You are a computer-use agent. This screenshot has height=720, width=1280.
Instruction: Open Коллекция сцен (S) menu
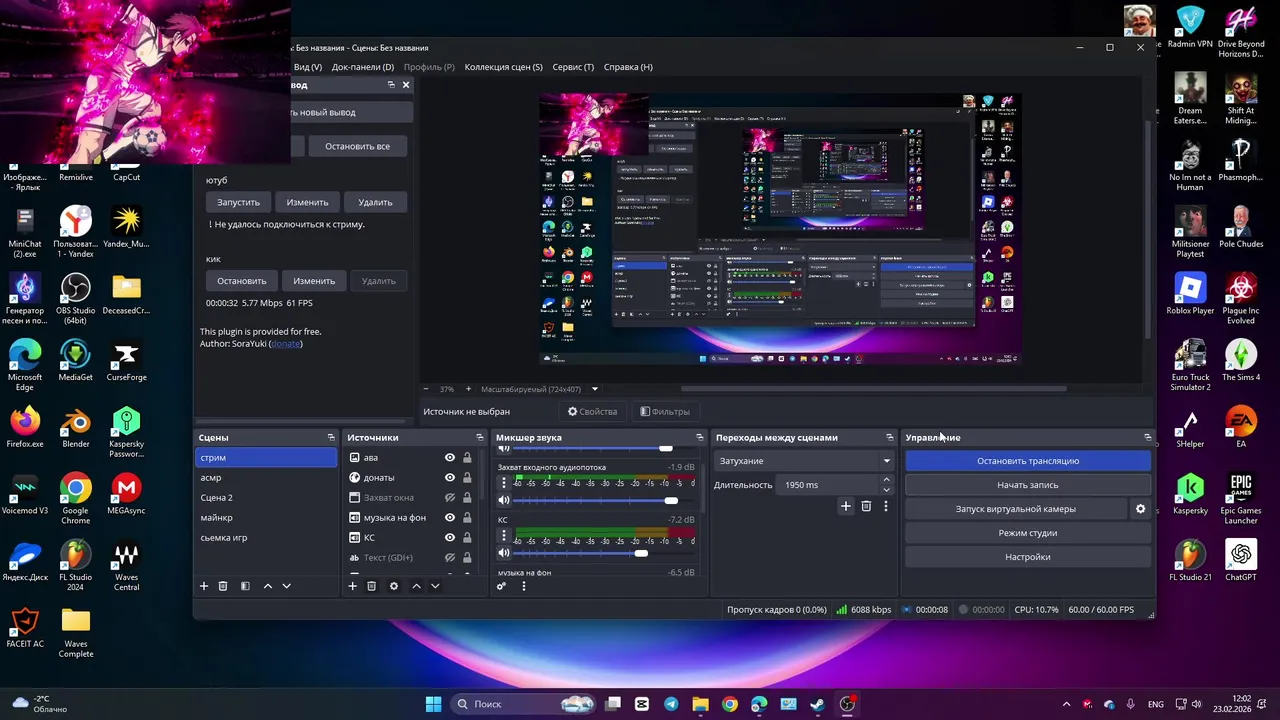(x=504, y=67)
